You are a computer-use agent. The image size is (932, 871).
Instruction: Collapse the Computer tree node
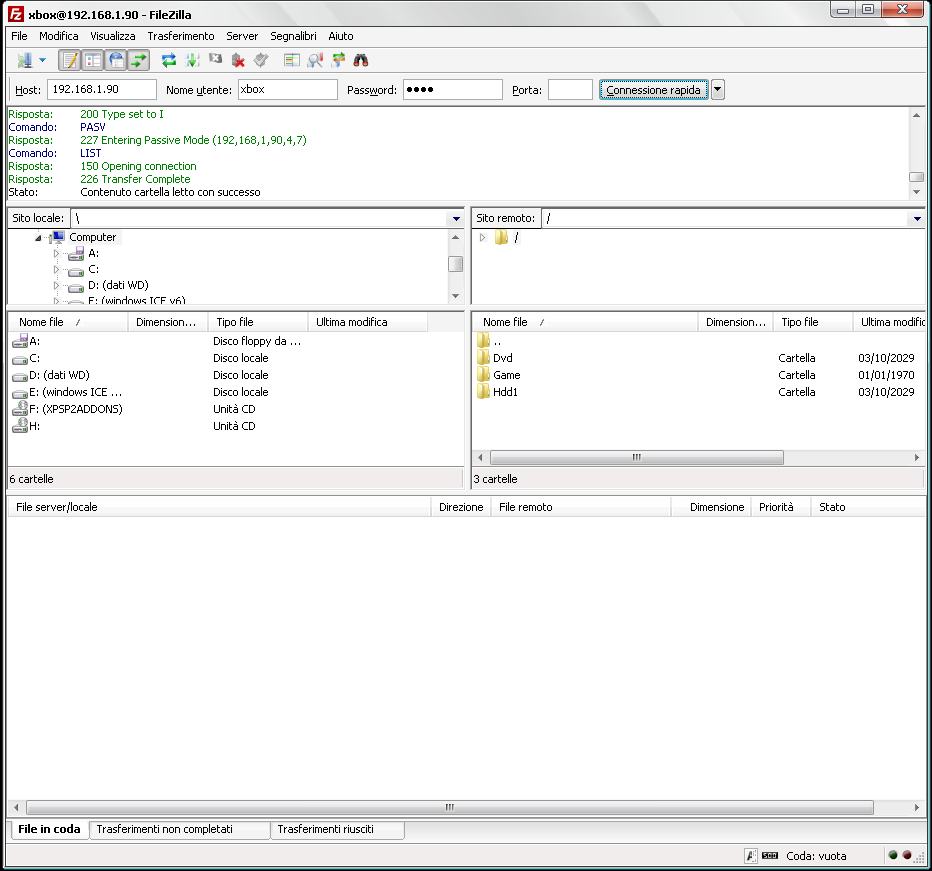(x=38, y=238)
